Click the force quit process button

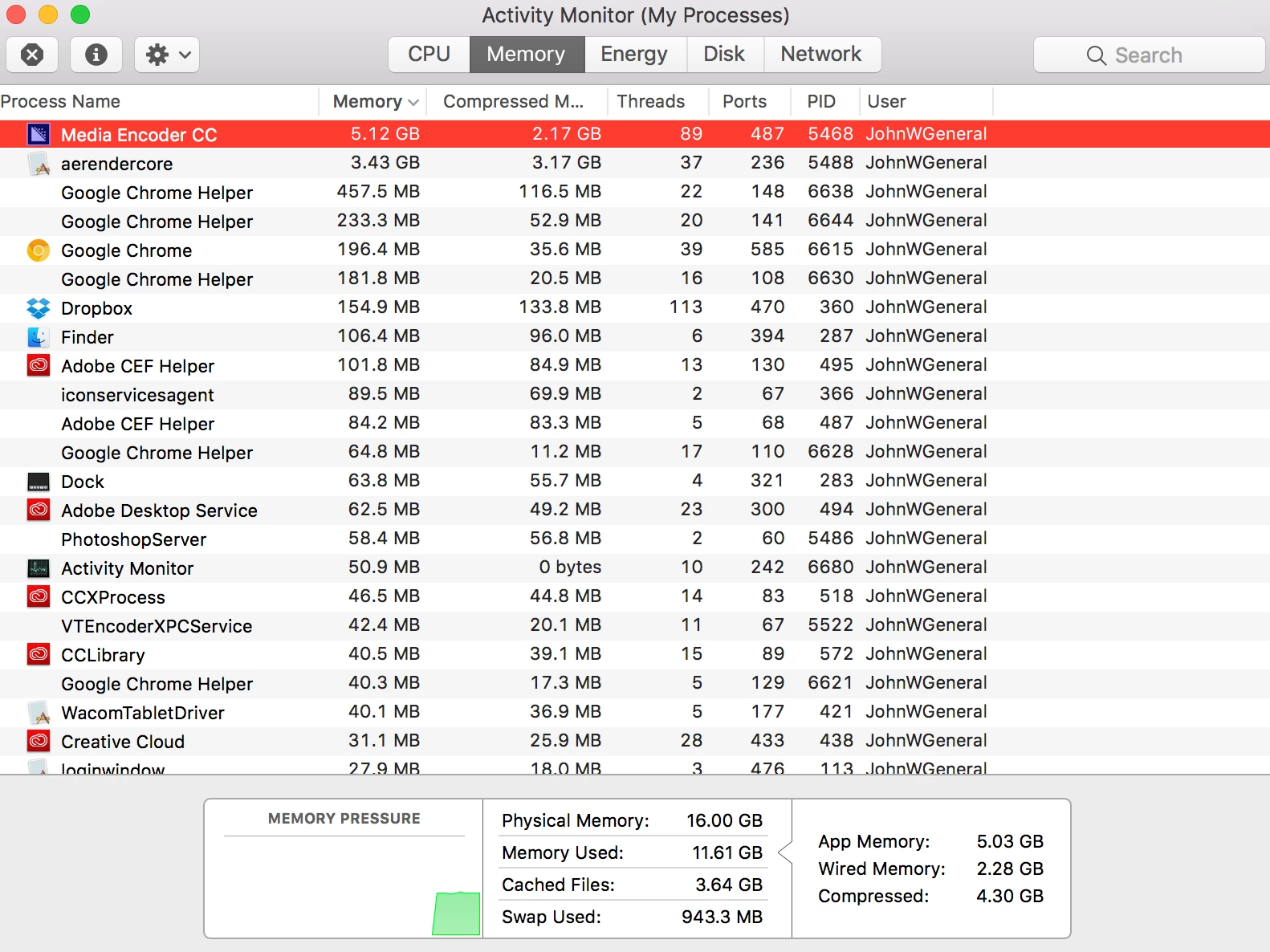[32, 55]
